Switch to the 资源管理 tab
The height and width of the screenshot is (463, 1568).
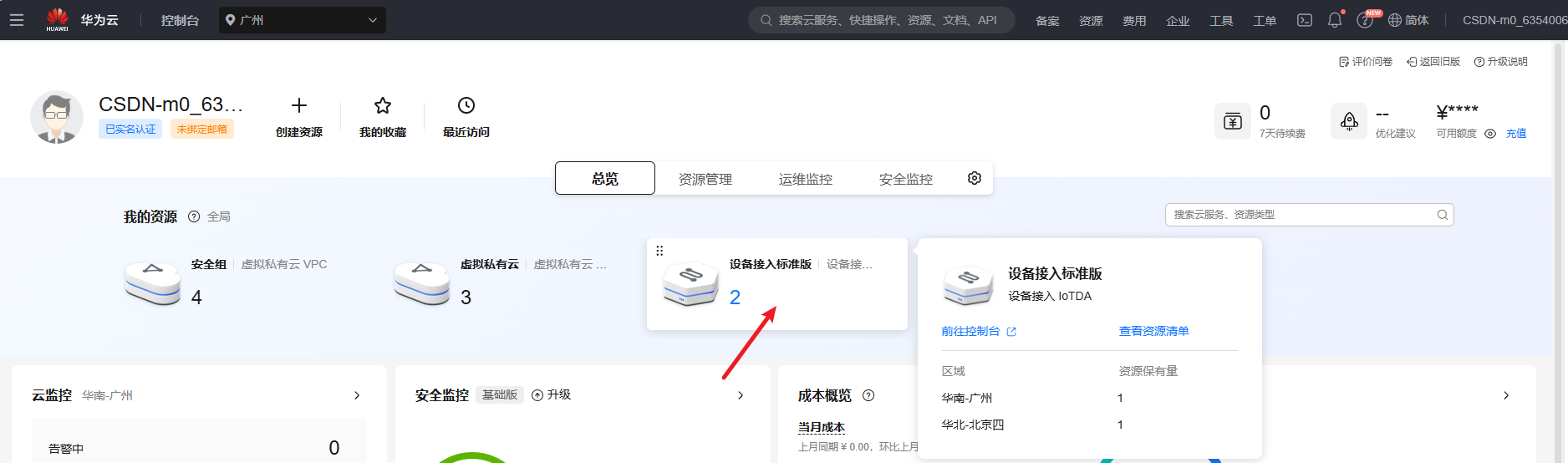point(705,179)
